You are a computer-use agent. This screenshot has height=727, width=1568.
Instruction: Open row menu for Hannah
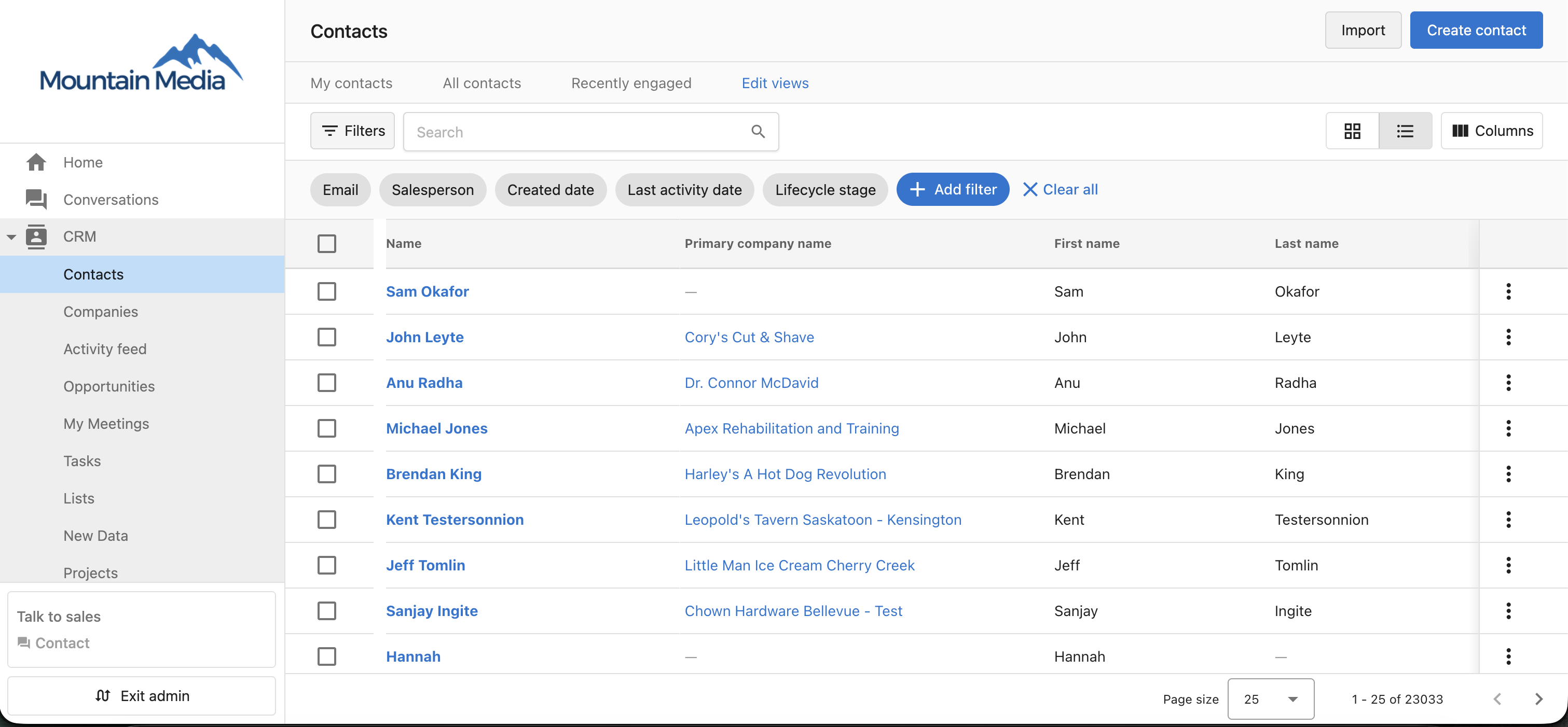pyautogui.click(x=1508, y=656)
